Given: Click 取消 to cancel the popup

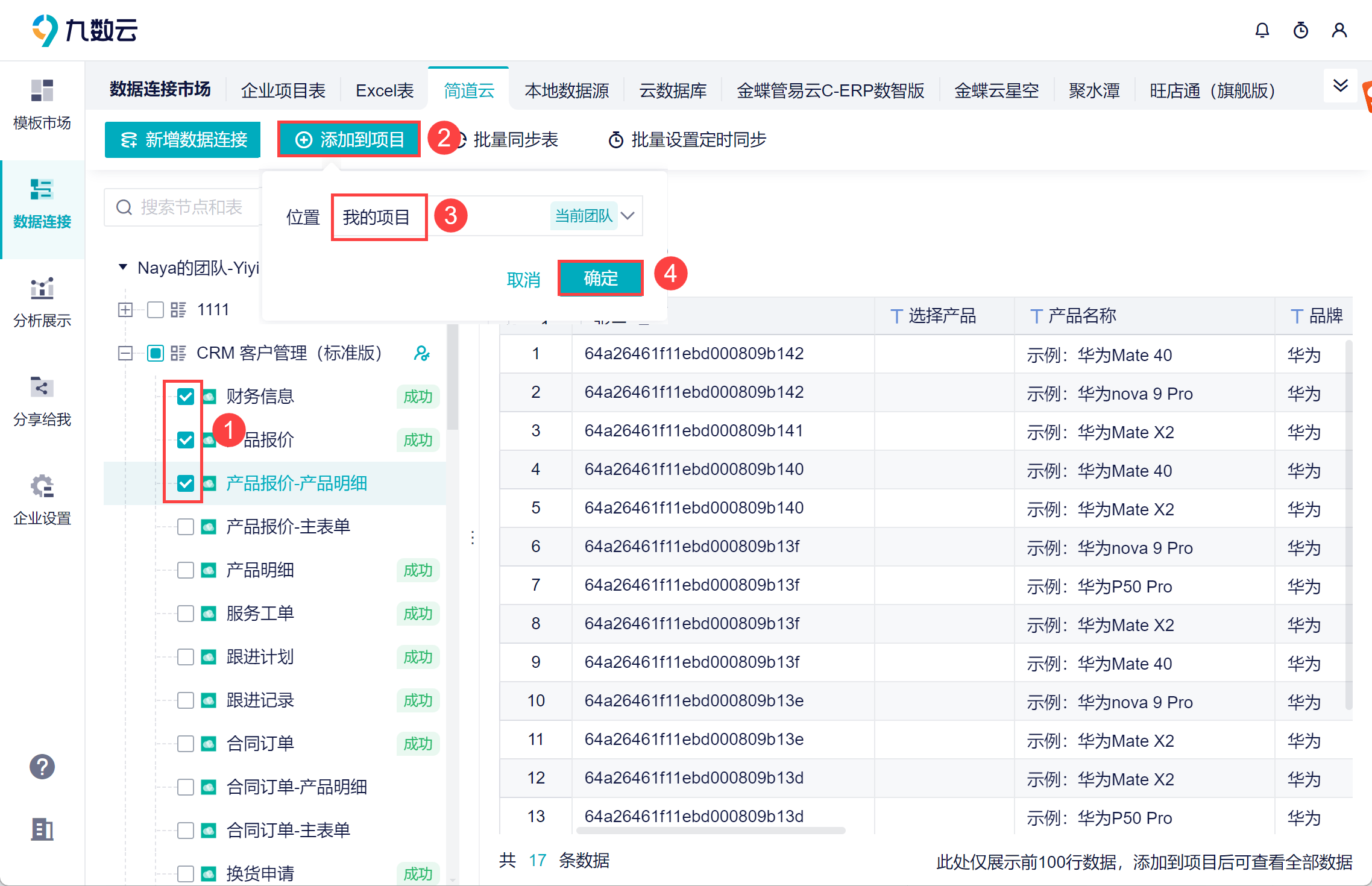Looking at the screenshot, I should [x=523, y=280].
